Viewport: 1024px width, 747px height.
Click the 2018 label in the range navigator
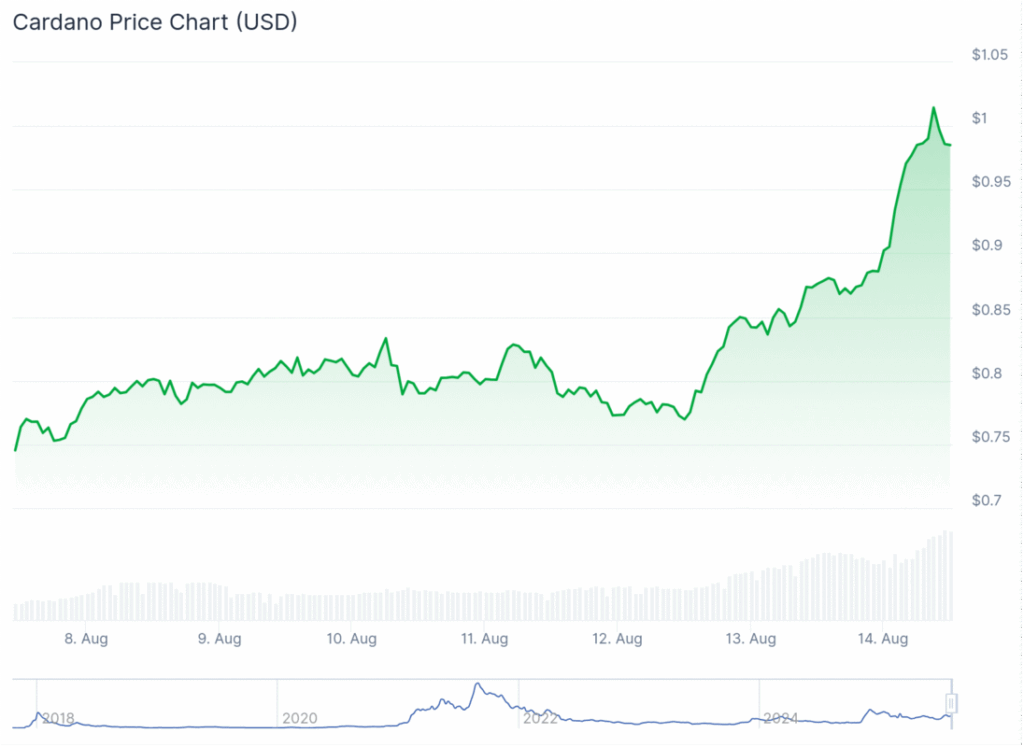coord(58,718)
